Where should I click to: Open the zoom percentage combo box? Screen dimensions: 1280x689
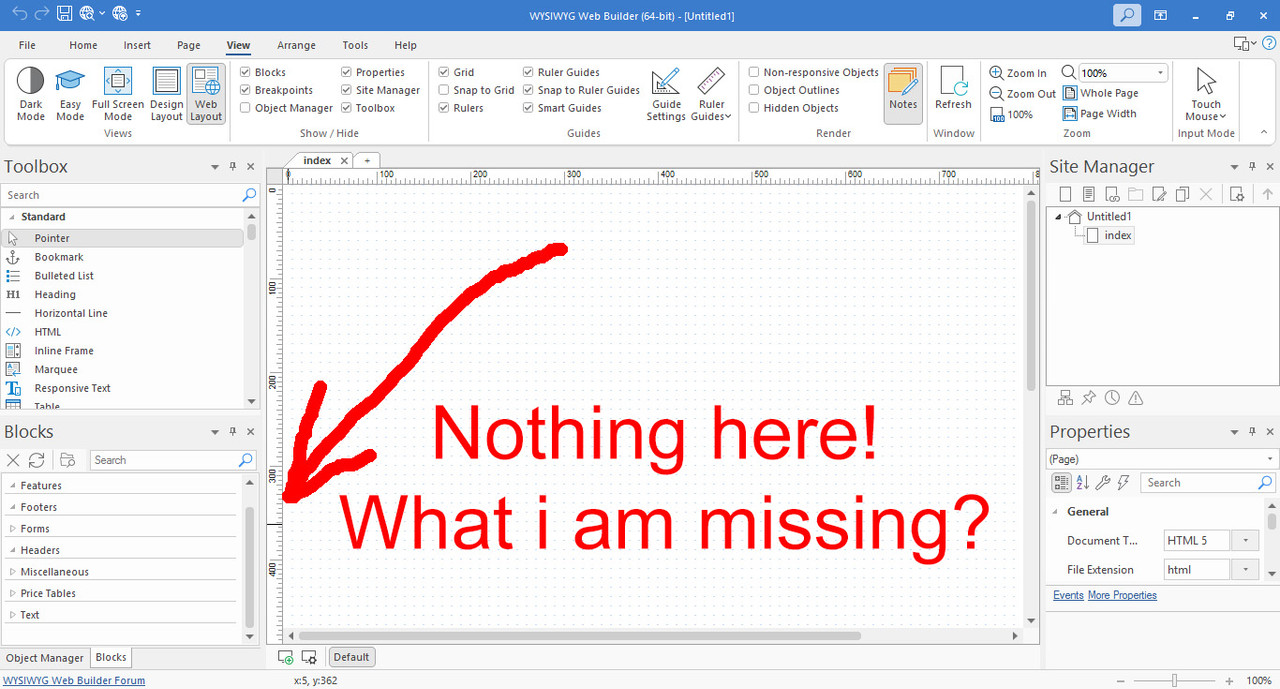[x=1122, y=73]
